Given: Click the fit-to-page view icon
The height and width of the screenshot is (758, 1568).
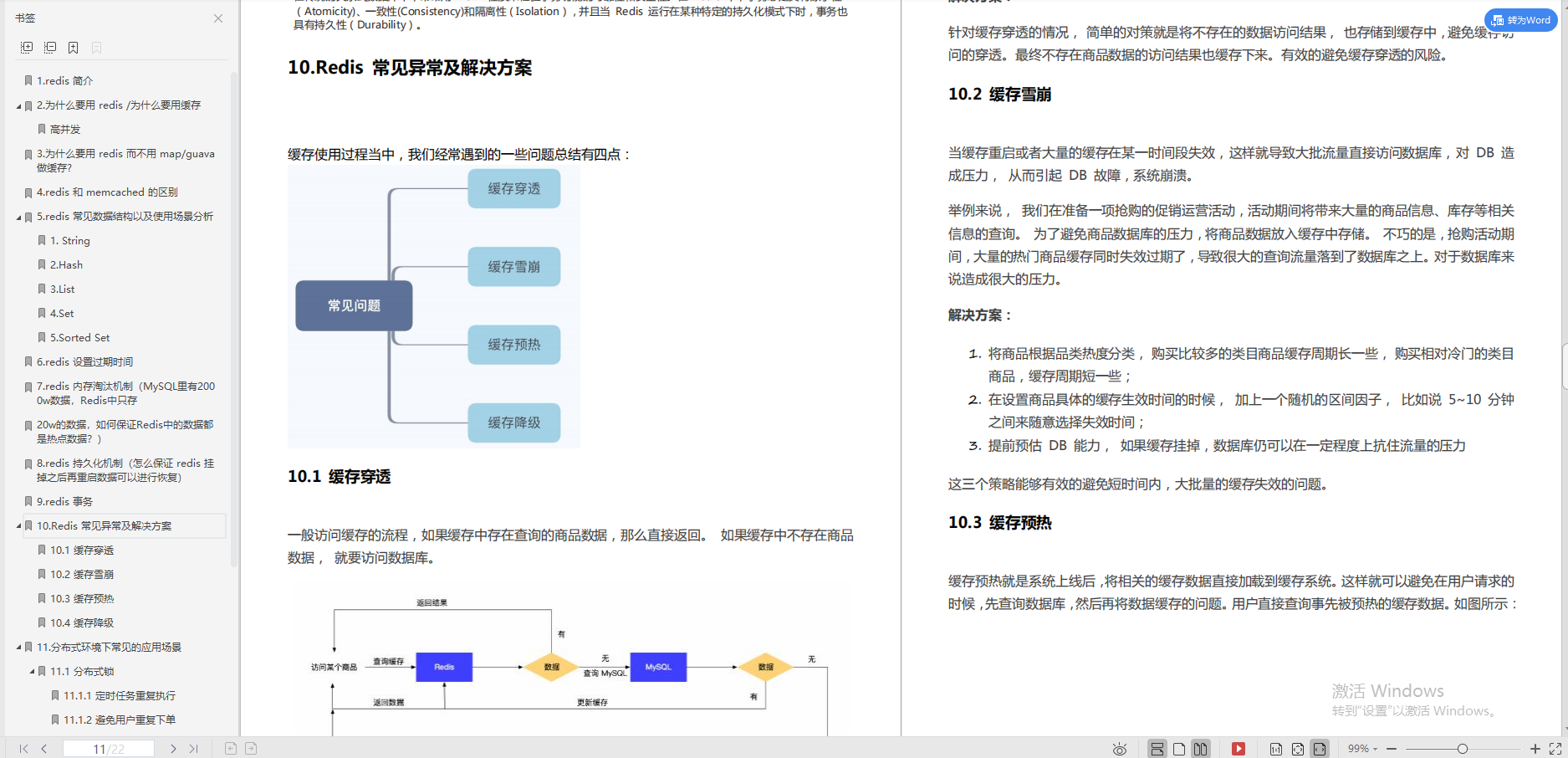Looking at the screenshot, I should (x=1298, y=749).
